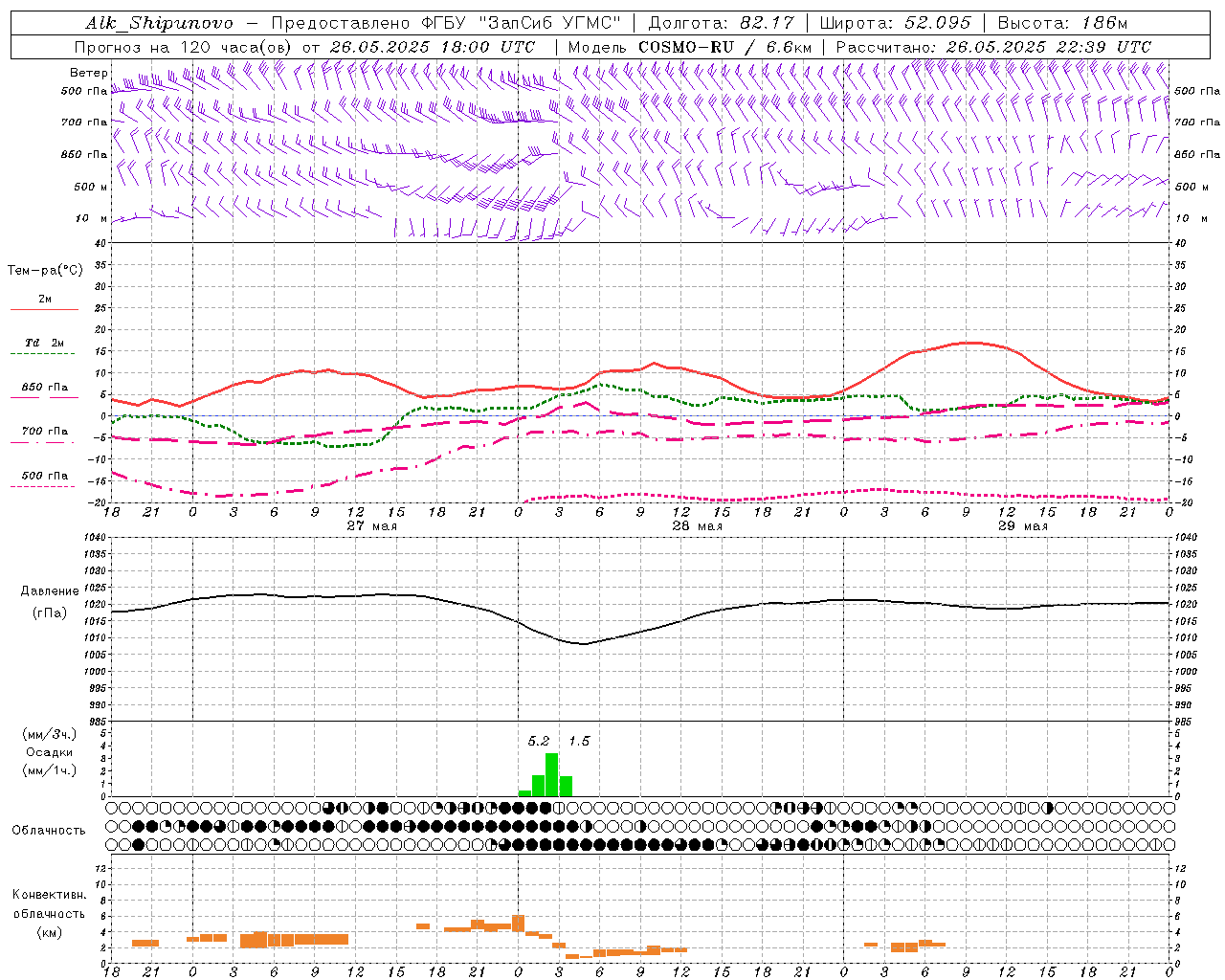The height and width of the screenshot is (980, 1225).
Task: Click the left '500 гПа' wind level label
Action: (84, 92)
